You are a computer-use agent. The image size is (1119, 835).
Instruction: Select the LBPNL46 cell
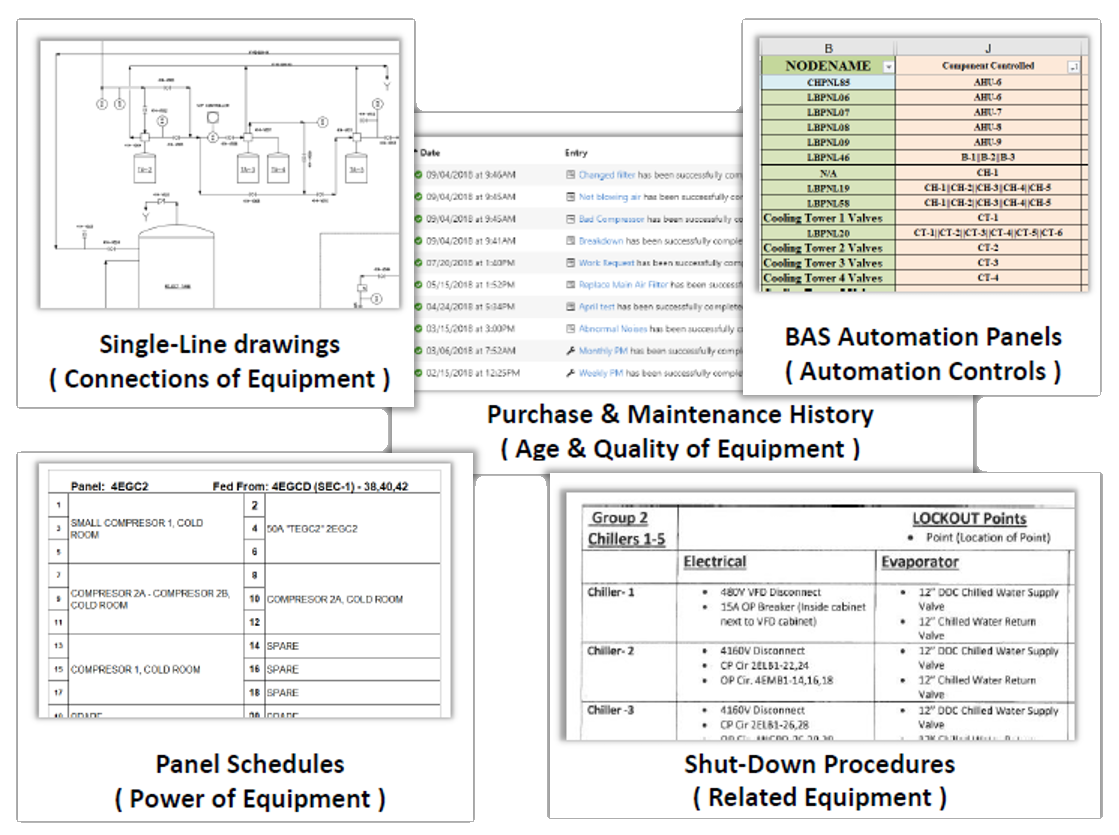(x=828, y=157)
